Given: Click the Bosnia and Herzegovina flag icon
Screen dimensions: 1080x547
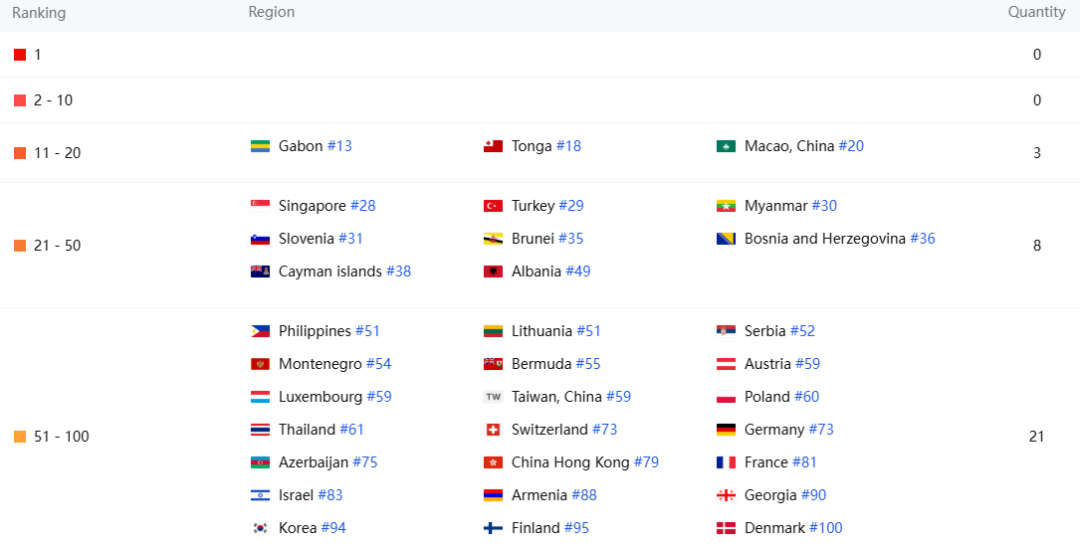Looking at the screenshot, I should tap(726, 239).
